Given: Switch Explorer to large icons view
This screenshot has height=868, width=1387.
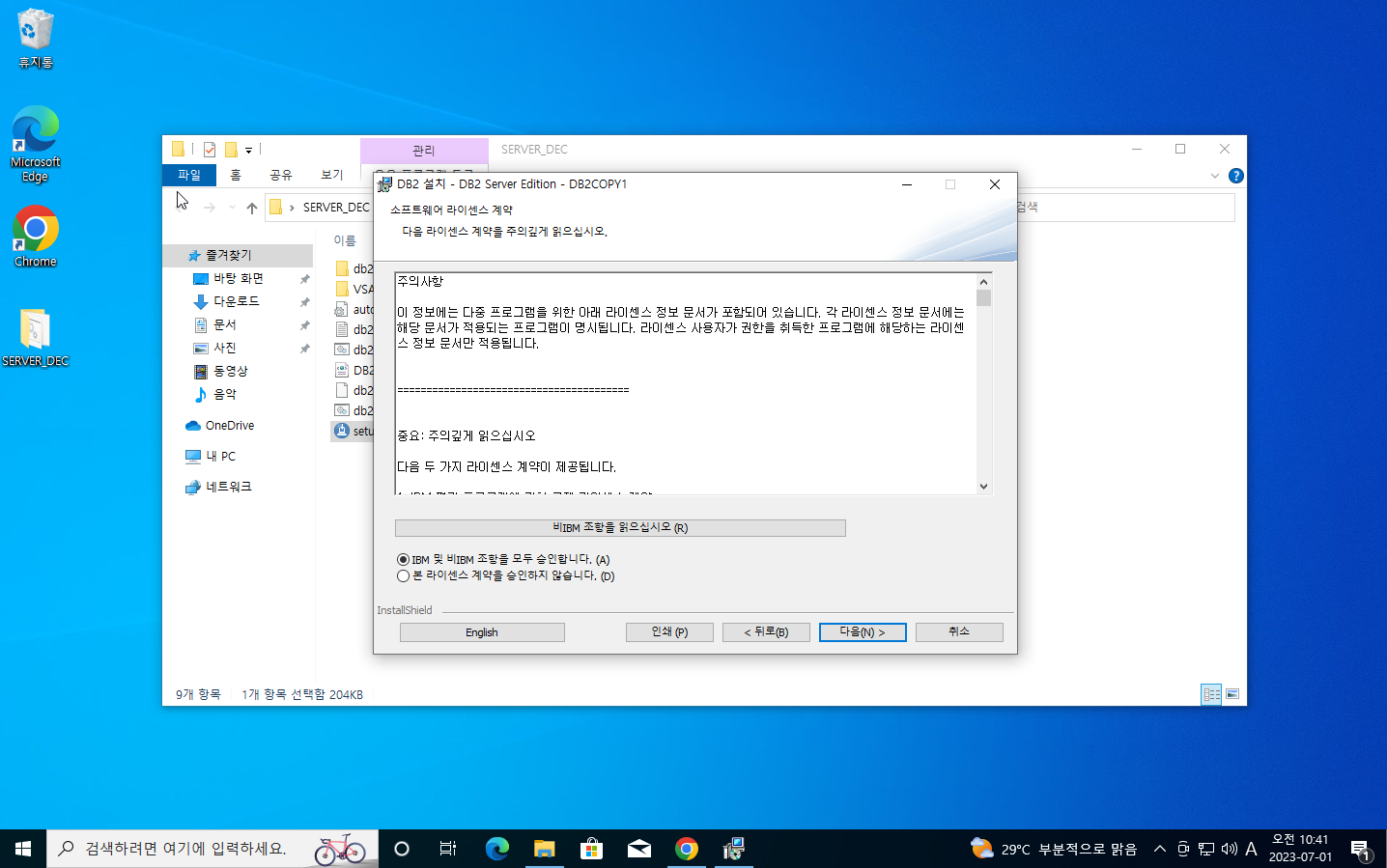Looking at the screenshot, I should click(1232, 694).
